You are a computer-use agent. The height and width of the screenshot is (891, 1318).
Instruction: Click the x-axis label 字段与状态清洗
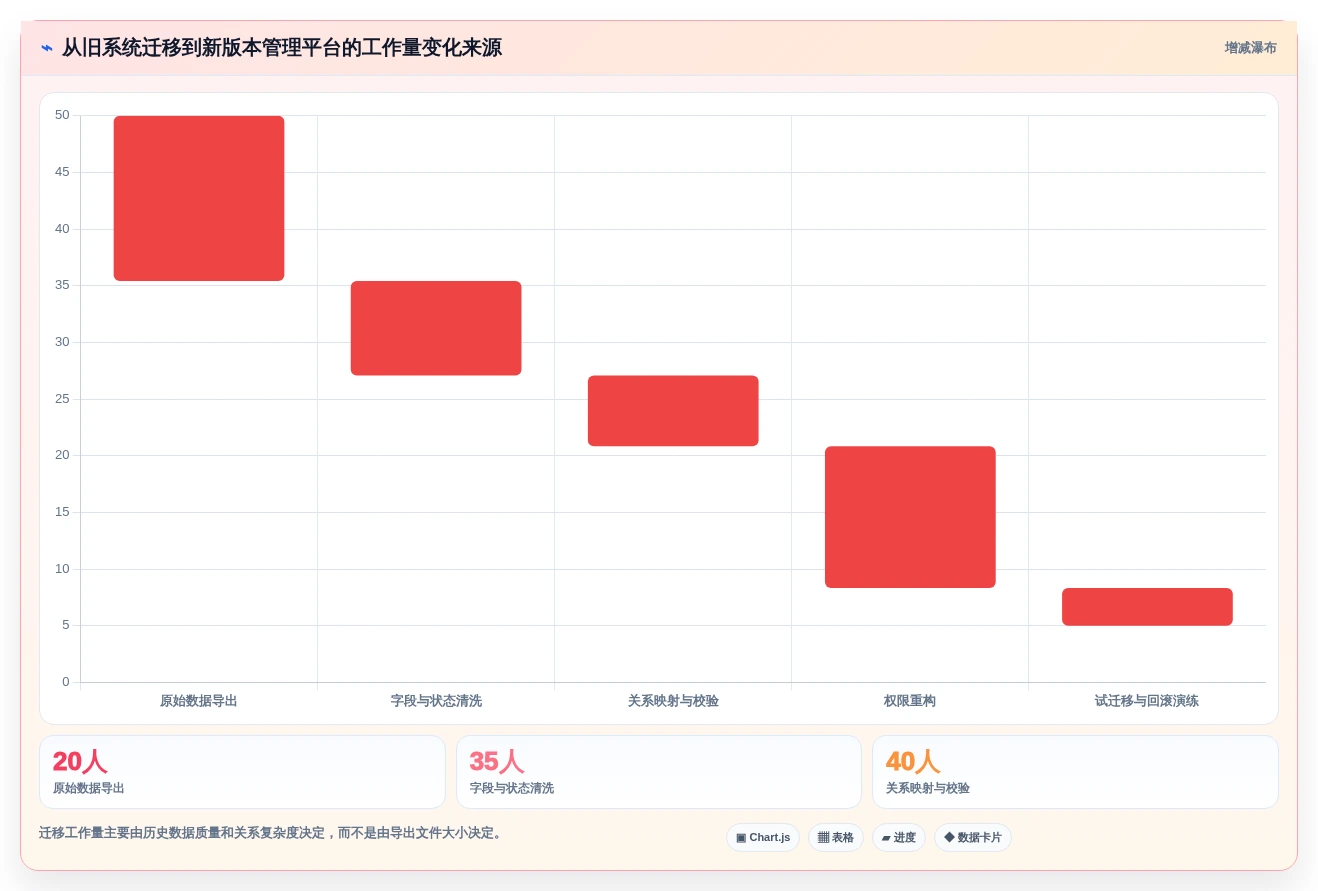(x=436, y=701)
